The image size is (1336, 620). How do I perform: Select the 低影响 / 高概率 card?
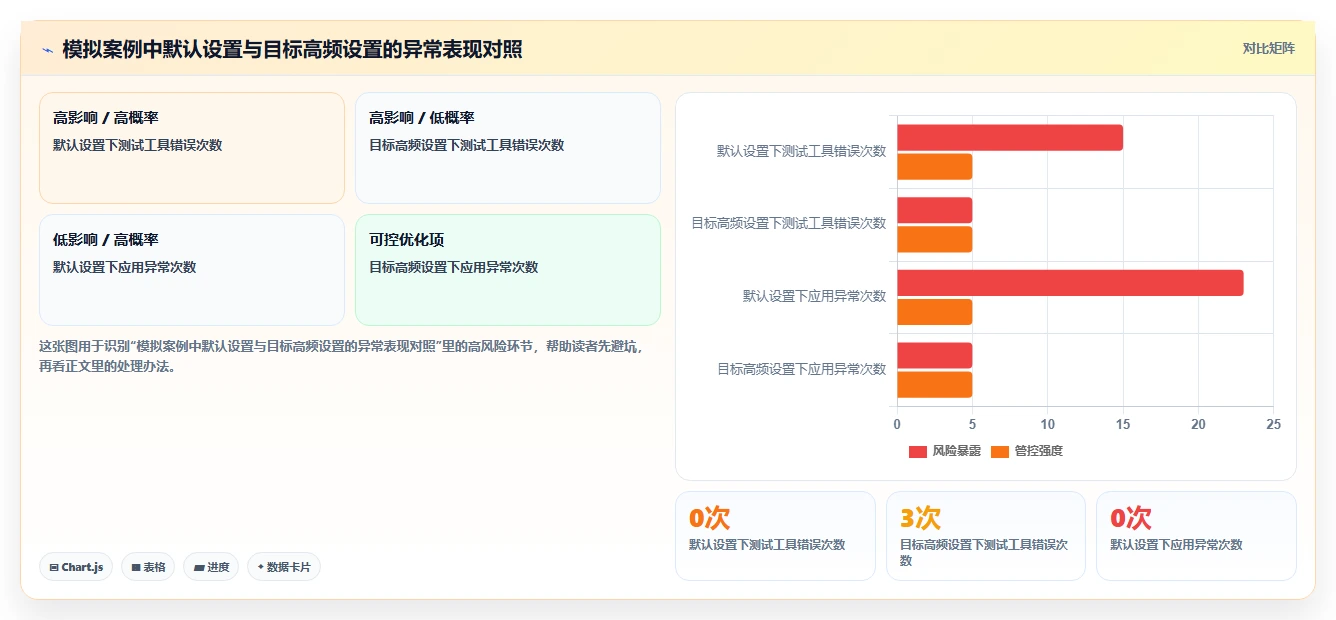click(192, 270)
